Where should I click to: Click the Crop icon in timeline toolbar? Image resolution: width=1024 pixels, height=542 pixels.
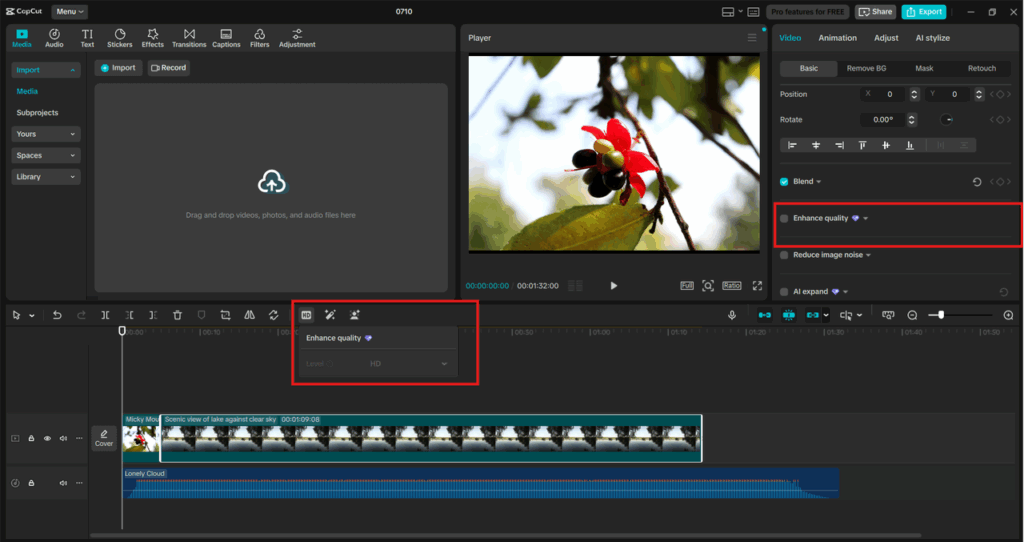[225, 315]
